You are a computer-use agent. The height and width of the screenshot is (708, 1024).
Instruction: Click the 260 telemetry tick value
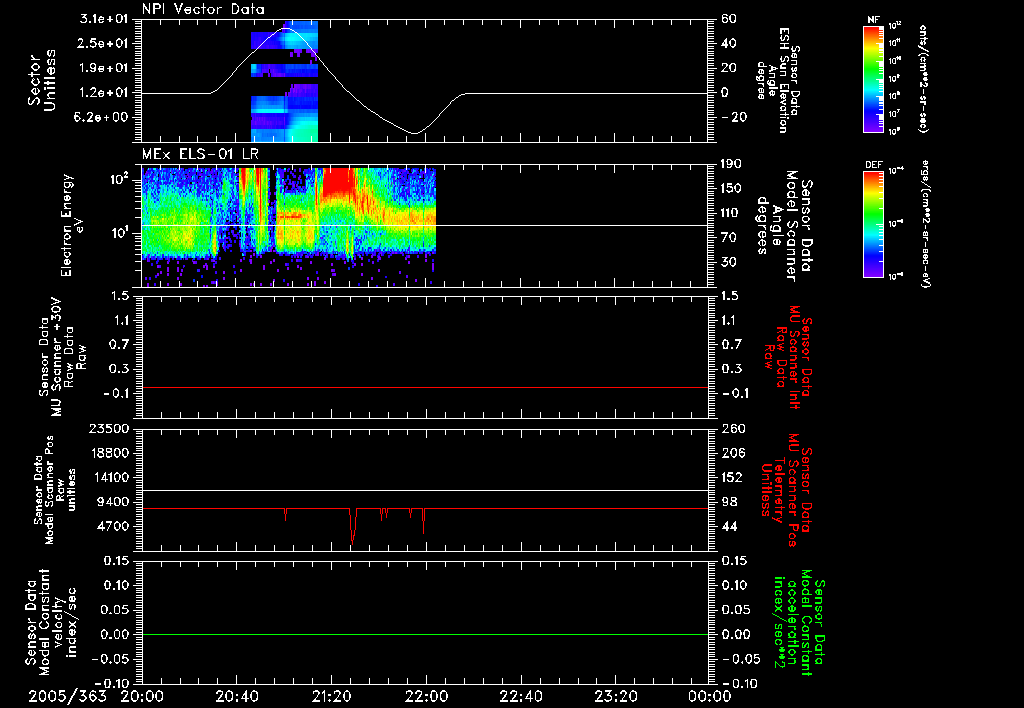[x=733, y=429]
